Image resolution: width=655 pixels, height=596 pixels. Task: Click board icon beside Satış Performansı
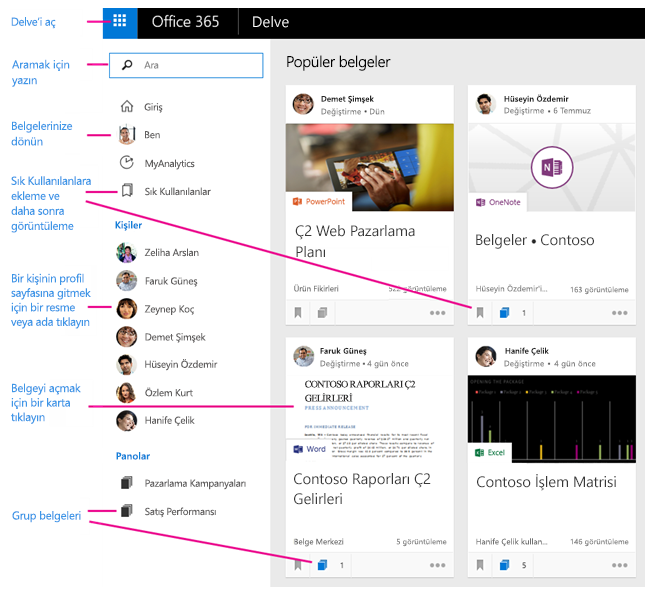[127, 511]
